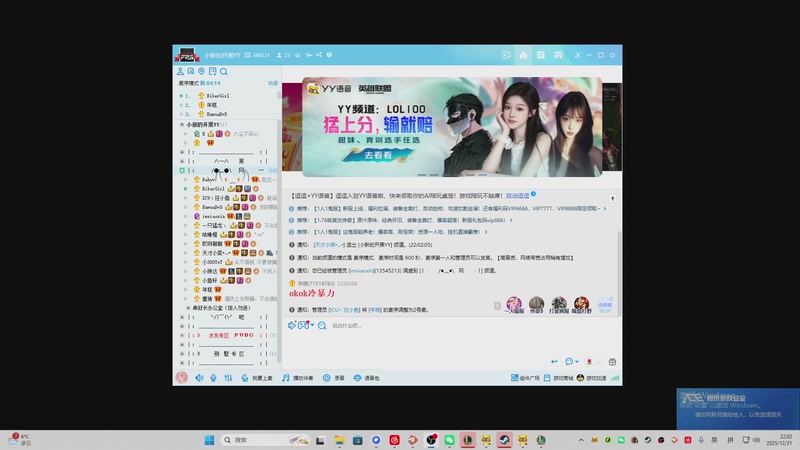This screenshot has height=450, width=800.
Task: Click the 抢麦 link in mic queue header
Action: (273, 83)
